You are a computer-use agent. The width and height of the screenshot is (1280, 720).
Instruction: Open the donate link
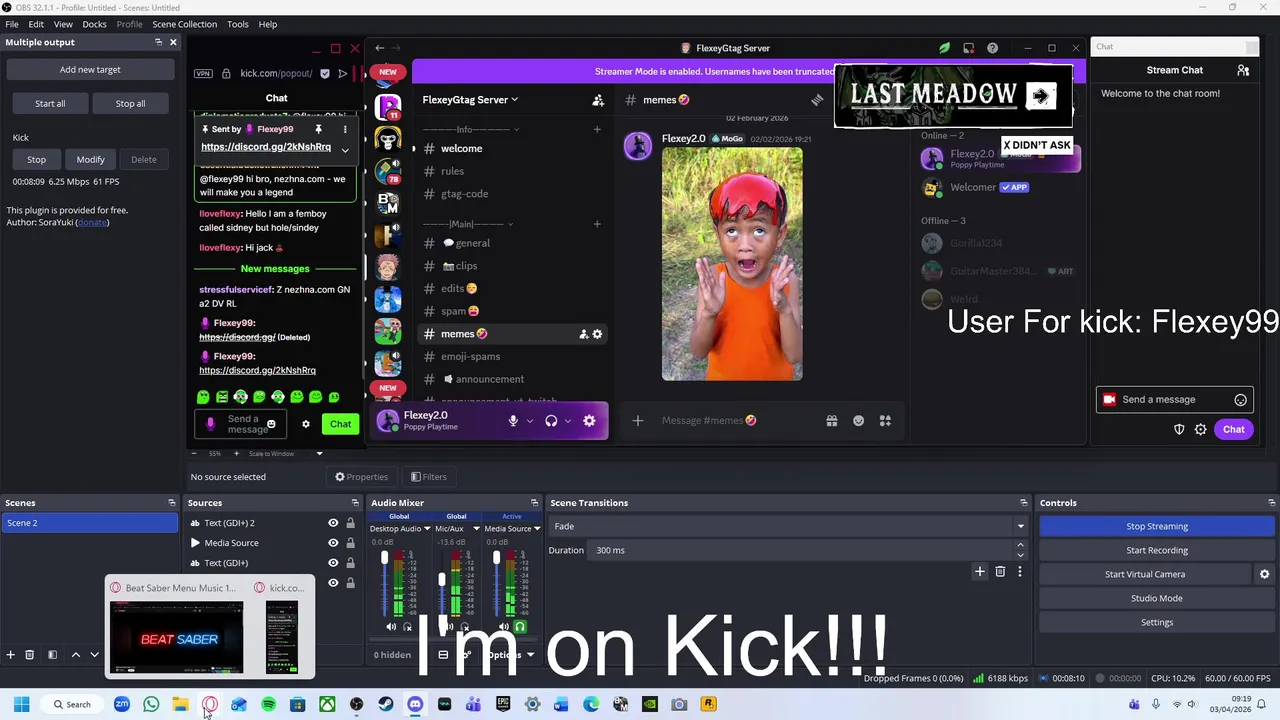[92, 222]
